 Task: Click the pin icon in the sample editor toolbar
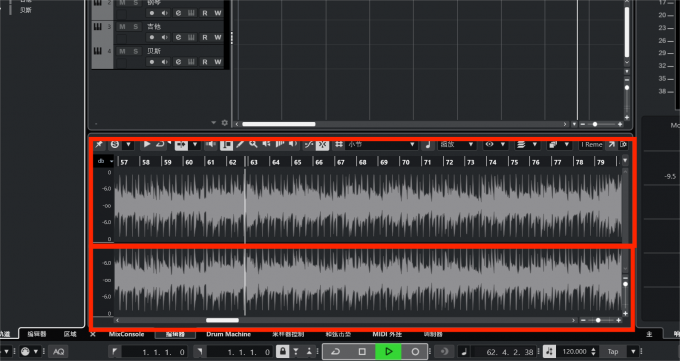pos(99,144)
